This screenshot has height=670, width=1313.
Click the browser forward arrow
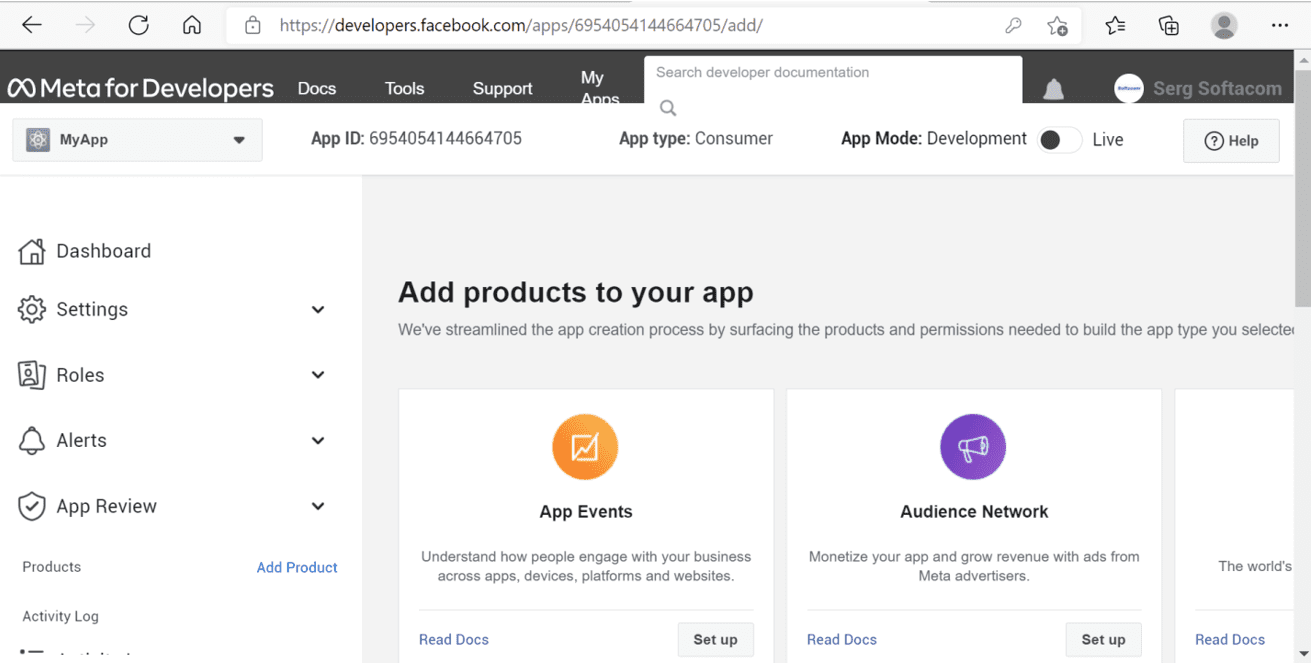pos(85,25)
